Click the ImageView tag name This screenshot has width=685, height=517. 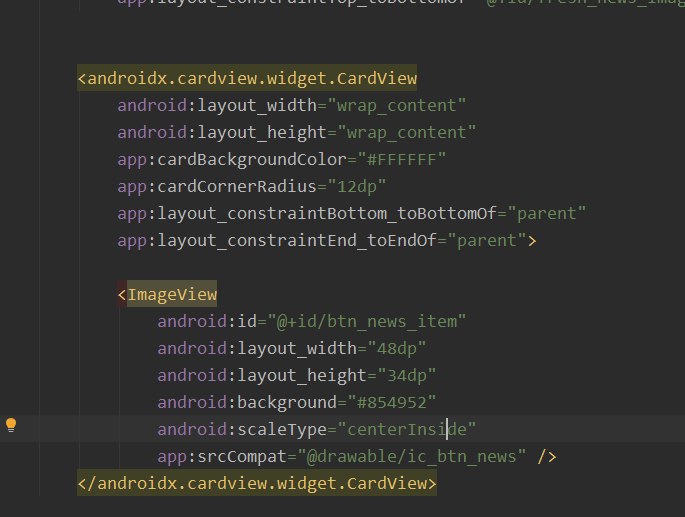point(172,295)
